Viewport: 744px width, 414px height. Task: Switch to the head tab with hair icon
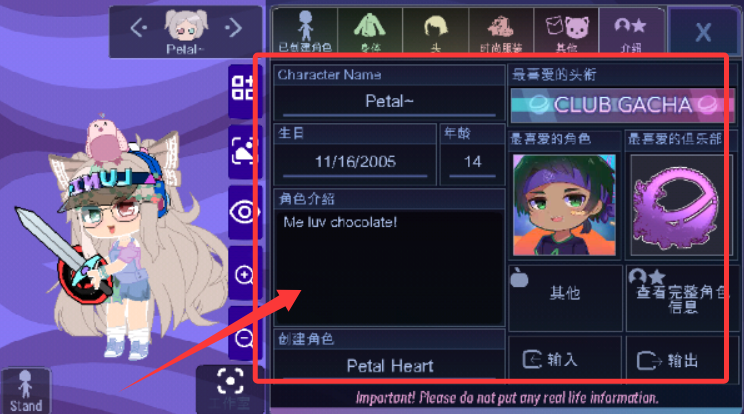[x=435, y=30]
